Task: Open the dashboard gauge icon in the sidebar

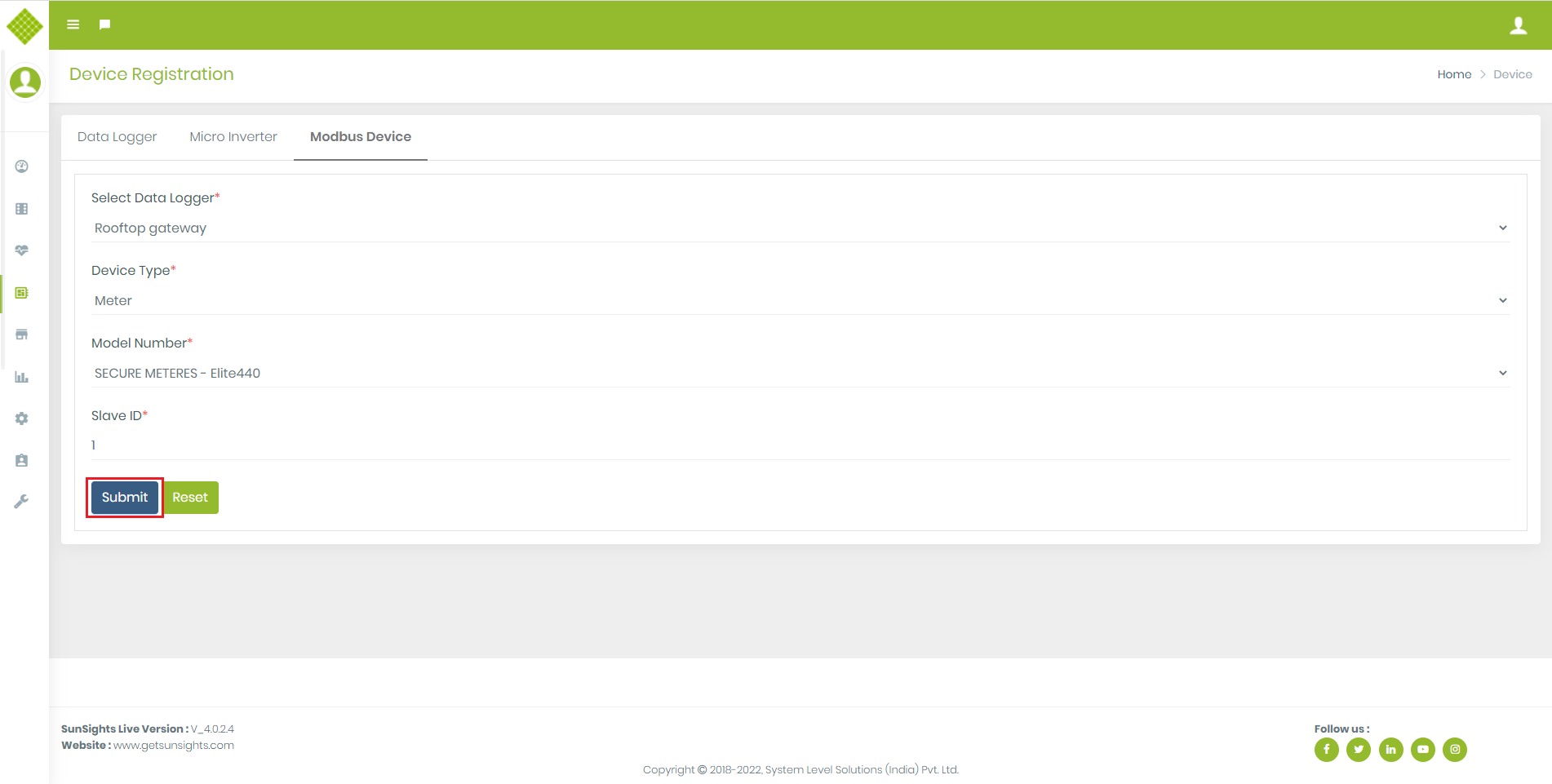Action: [x=22, y=166]
